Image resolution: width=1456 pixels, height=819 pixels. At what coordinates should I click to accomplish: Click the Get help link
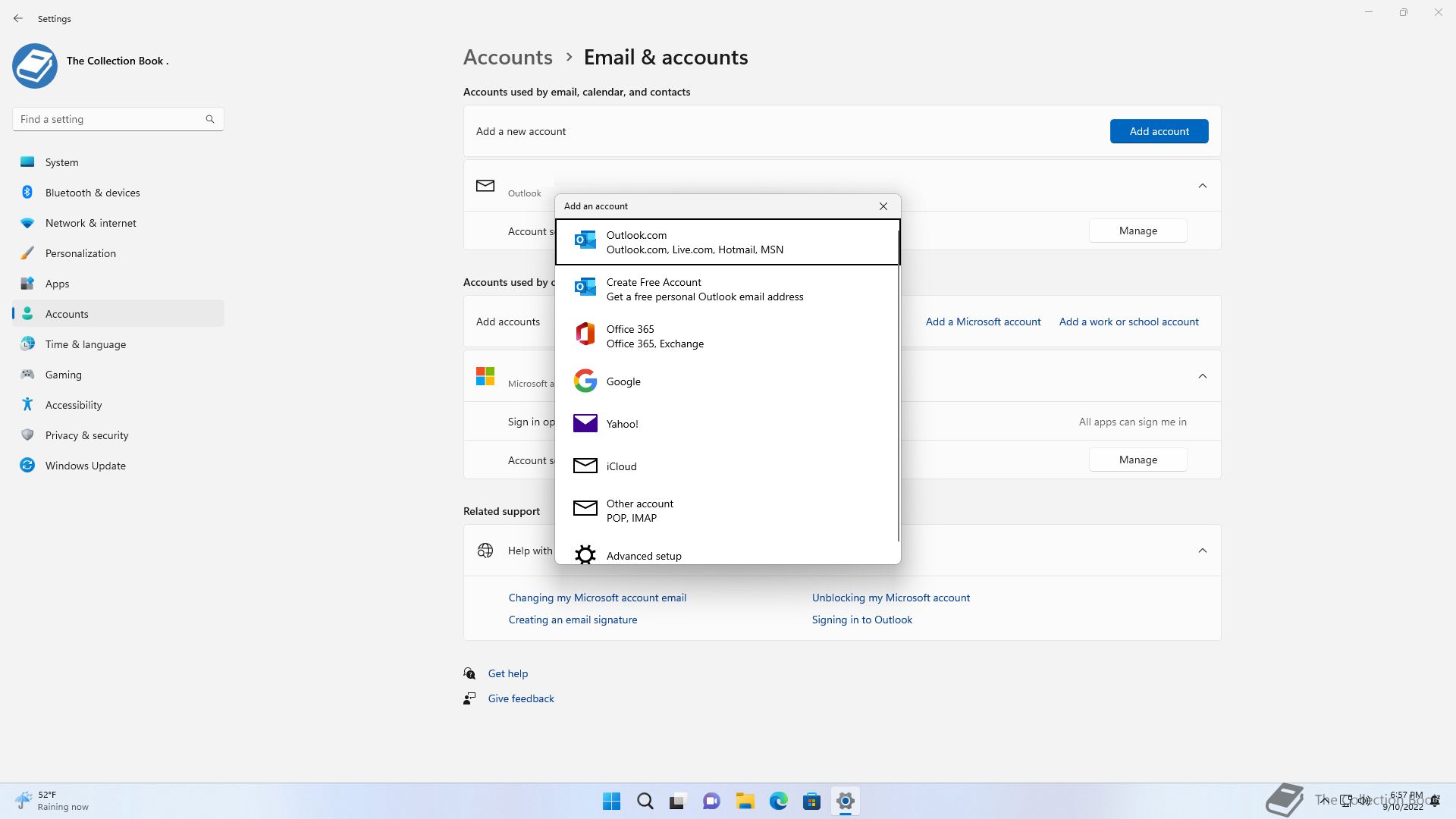point(507,673)
